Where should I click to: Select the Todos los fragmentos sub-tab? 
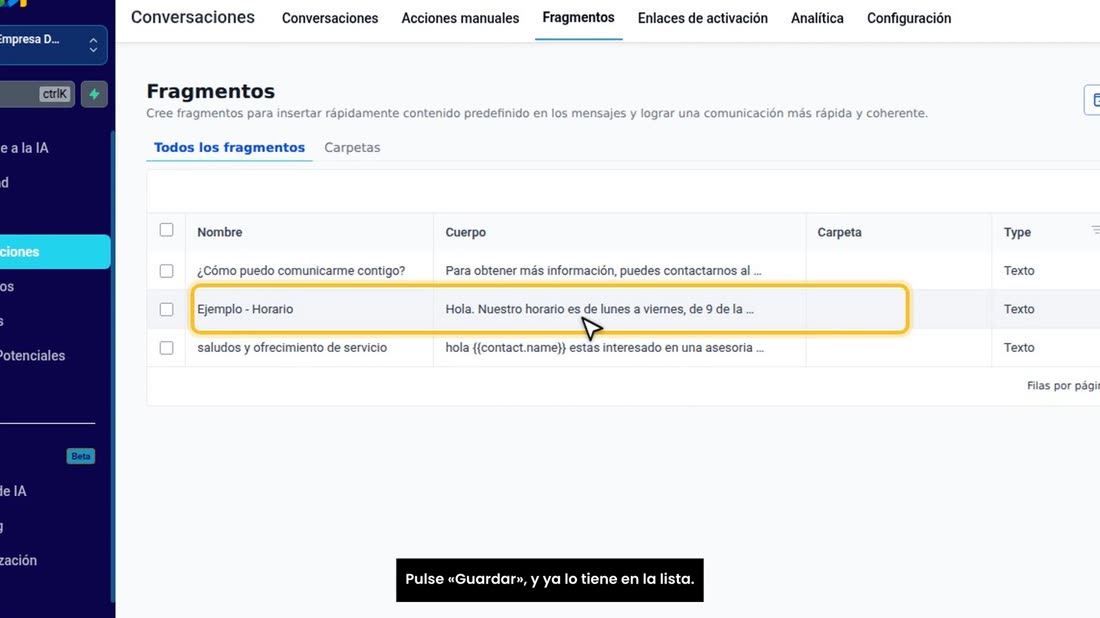pos(229,147)
